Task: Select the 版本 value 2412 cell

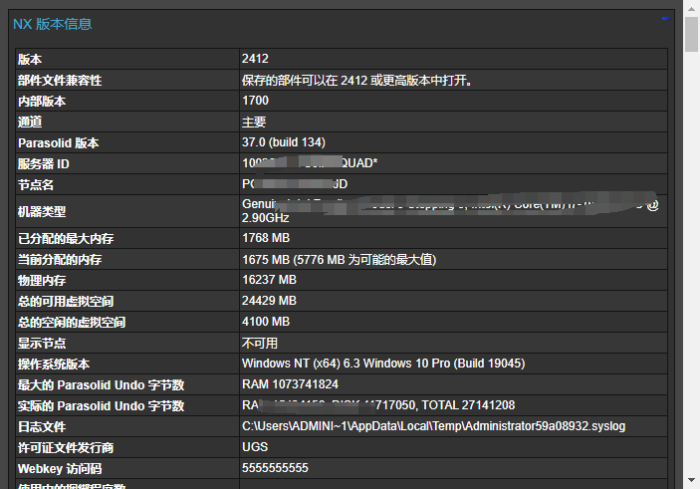Action: pos(255,59)
